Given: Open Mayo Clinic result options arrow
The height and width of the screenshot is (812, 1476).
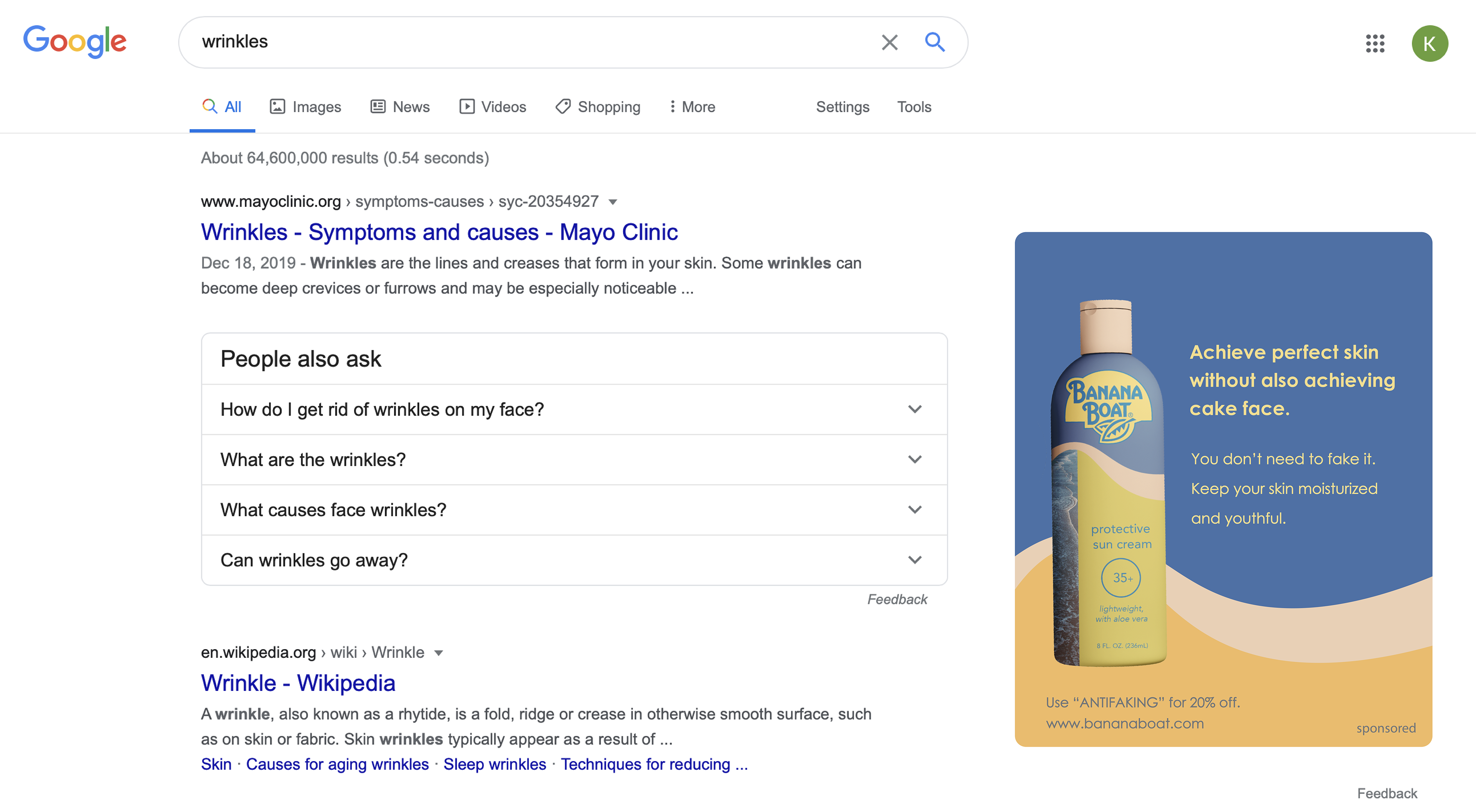Looking at the screenshot, I should point(613,202).
